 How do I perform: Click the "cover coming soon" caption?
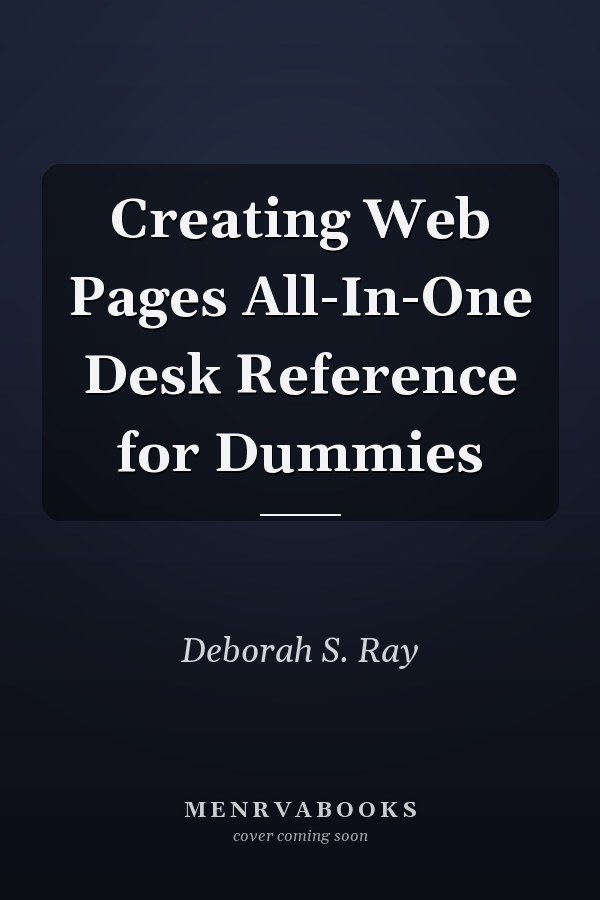[x=300, y=836]
